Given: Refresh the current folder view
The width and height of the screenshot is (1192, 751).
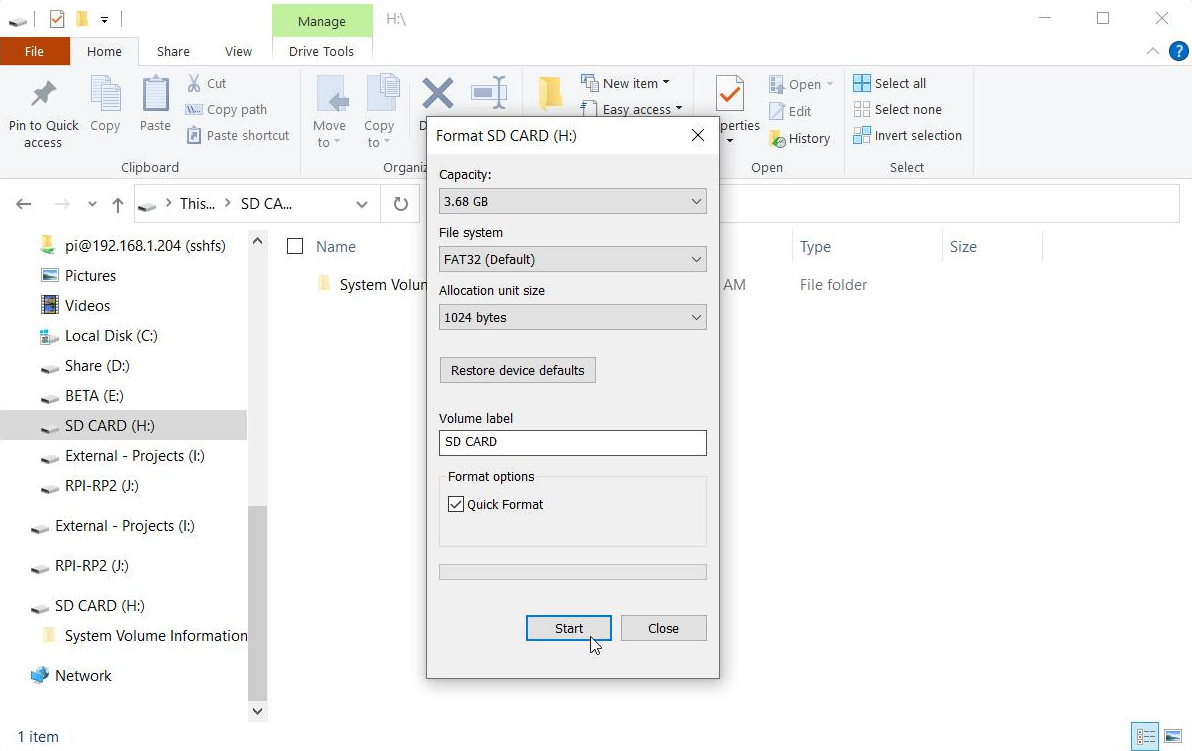Looking at the screenshot, I should point(400,203).
